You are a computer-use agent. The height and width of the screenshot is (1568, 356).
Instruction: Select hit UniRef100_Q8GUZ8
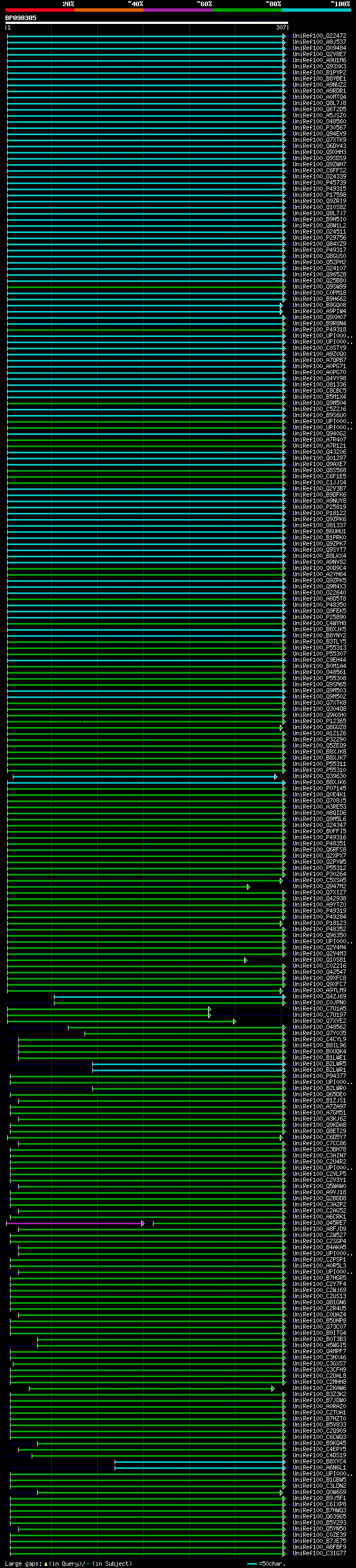click(x=319, y=728)
